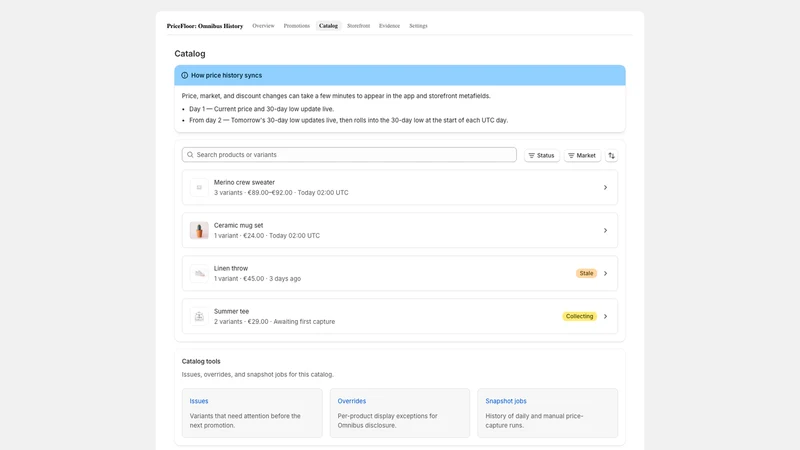Select the Catalog tab
The image size is (800, 450).
(328, 26)
